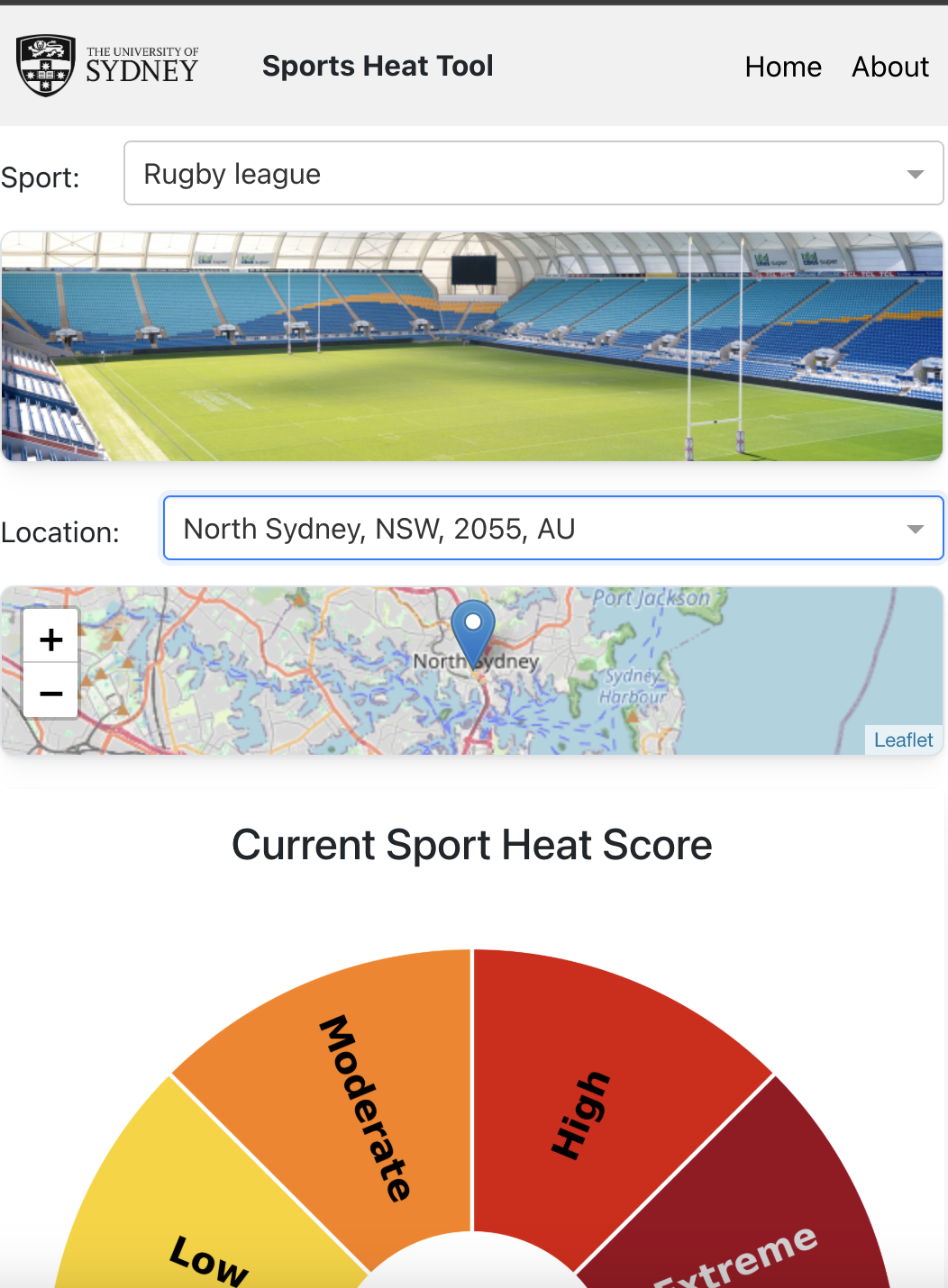The image size is (948, 1288).
Task: Zoom in on the map
Action: click(51, 639)
